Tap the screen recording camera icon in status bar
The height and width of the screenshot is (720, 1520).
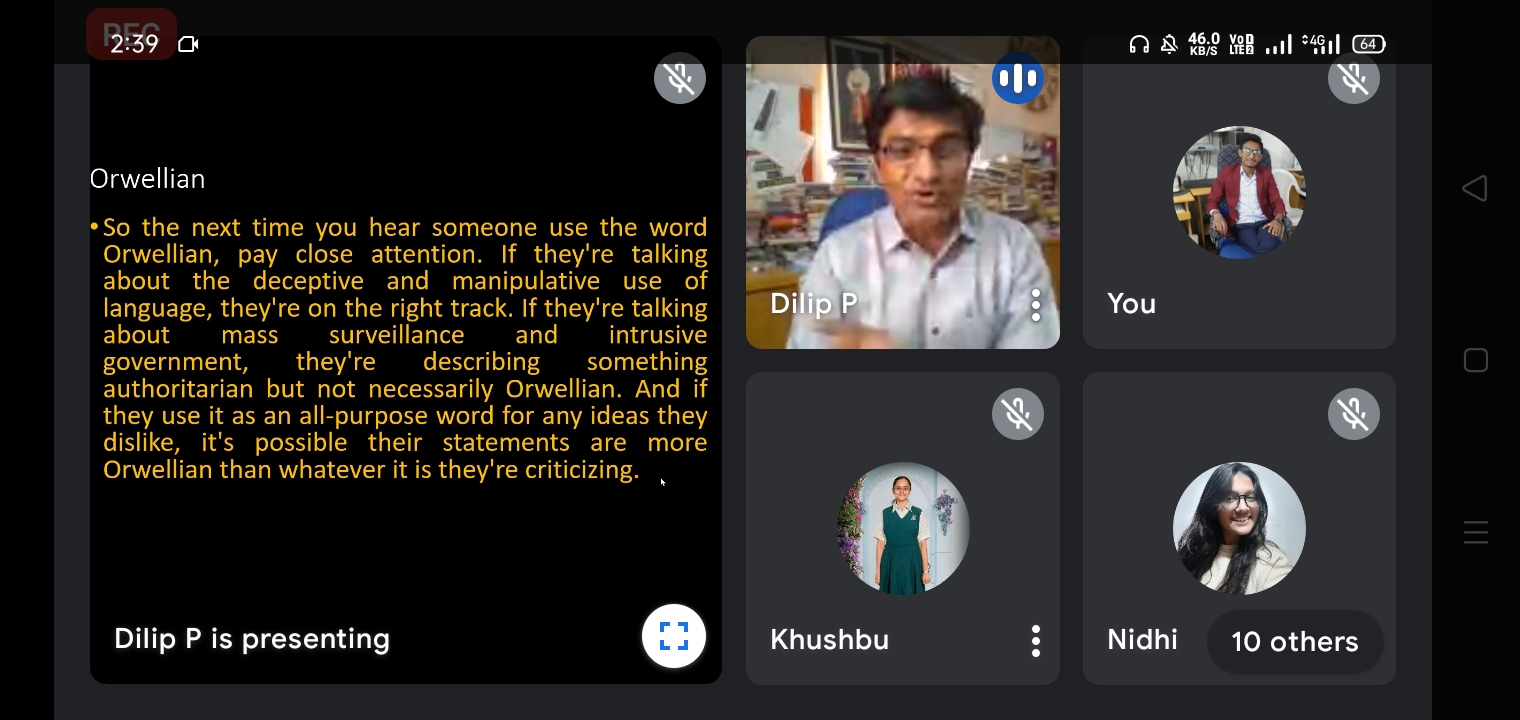point(188,44)
